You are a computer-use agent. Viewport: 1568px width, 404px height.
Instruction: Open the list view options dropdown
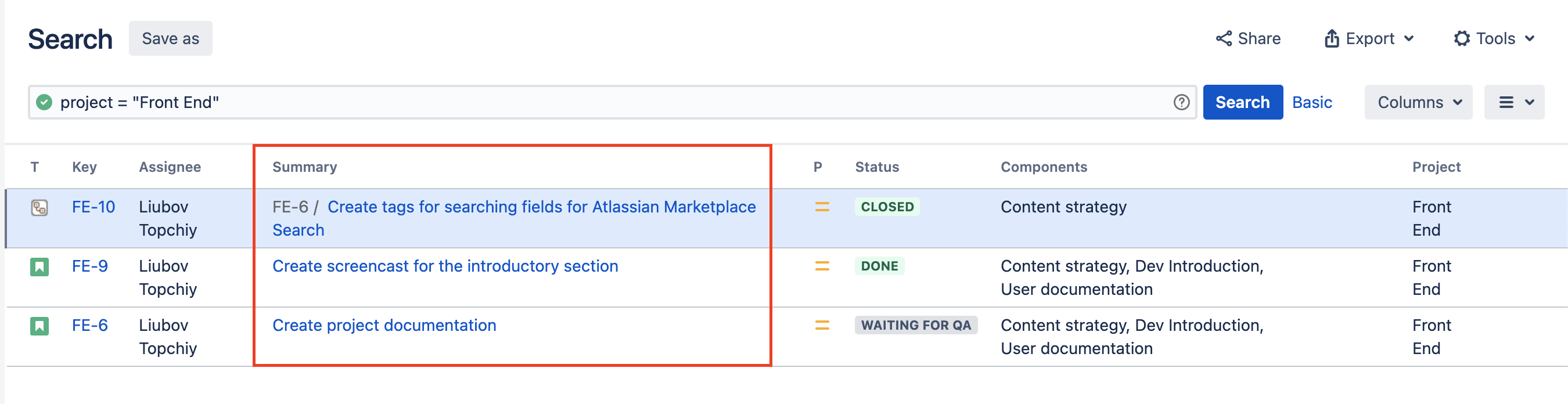coord(1514,102)
